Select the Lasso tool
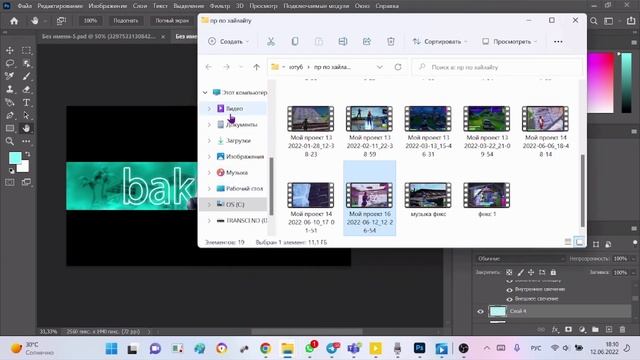 pos(9,63)
